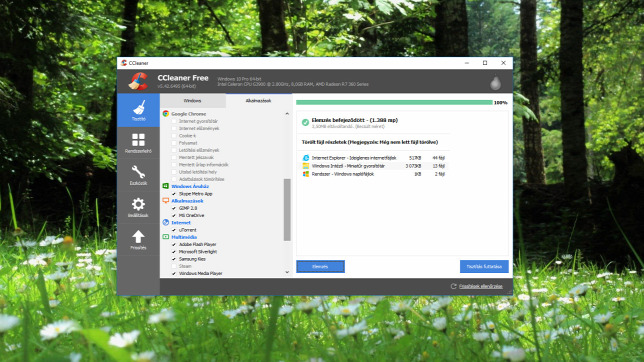Viewport: 644px width, 362px height.
Task: Click the 3 073KB size value
Action: click(413, 166)
